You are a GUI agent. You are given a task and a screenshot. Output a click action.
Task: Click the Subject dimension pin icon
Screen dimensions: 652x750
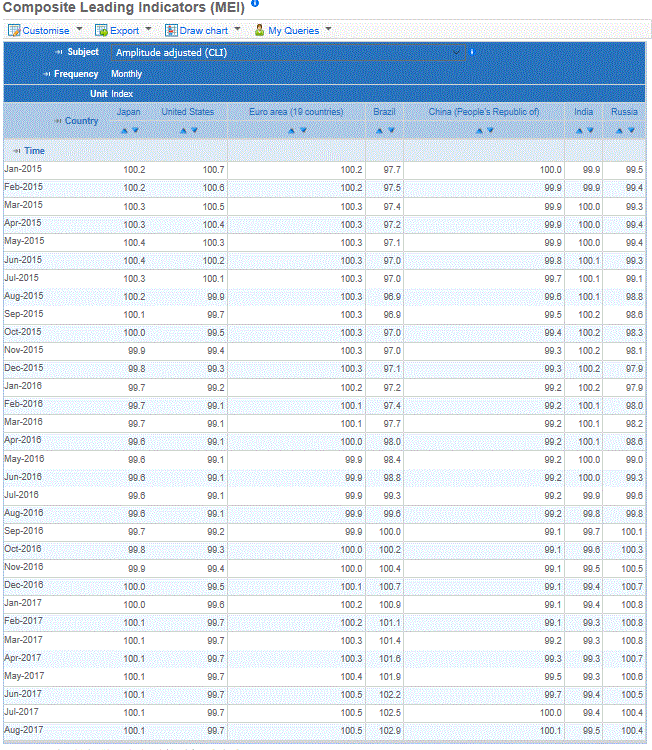pos(58,52)
